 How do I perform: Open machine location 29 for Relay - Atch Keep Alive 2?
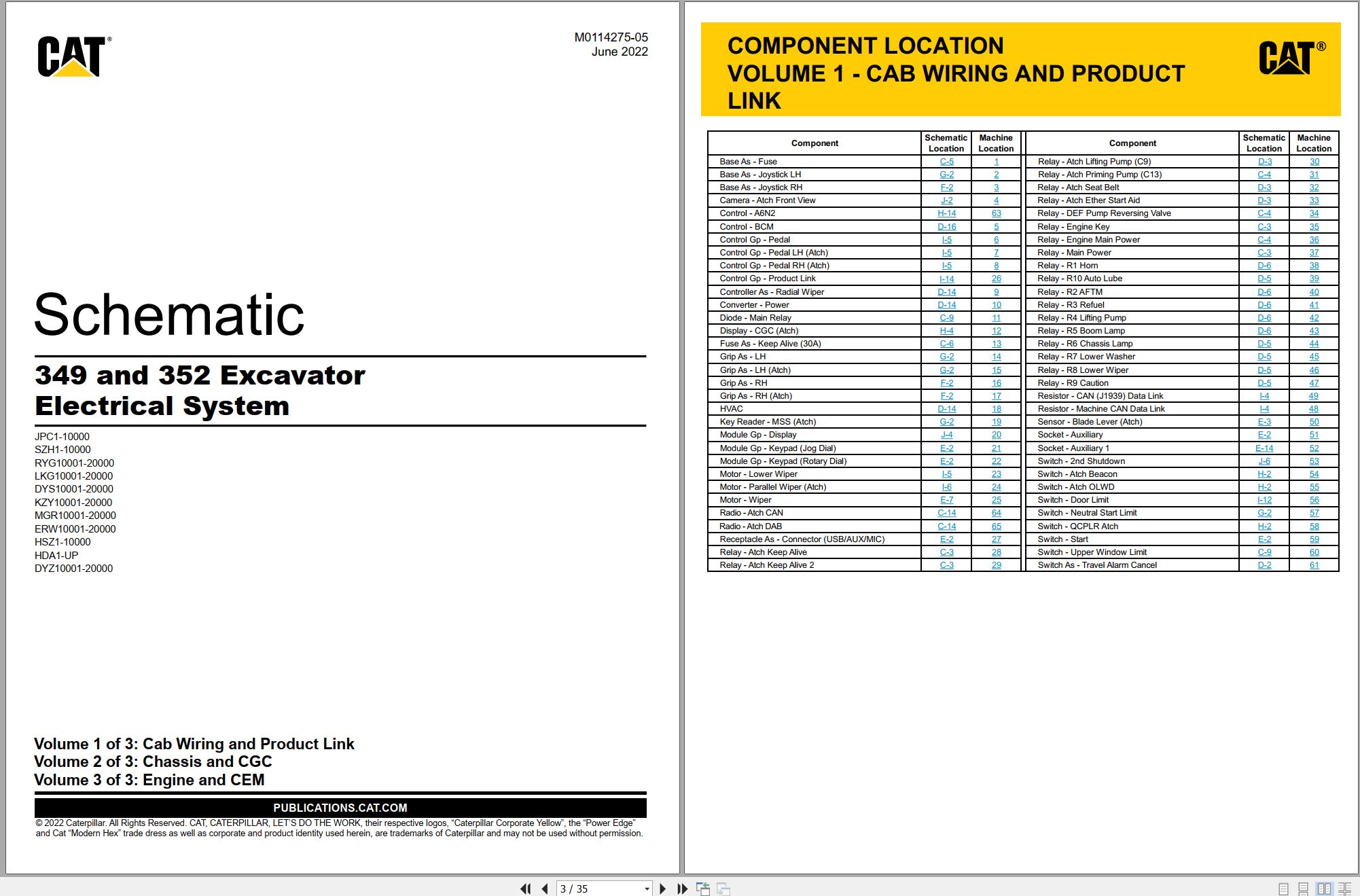click(996, 565)
